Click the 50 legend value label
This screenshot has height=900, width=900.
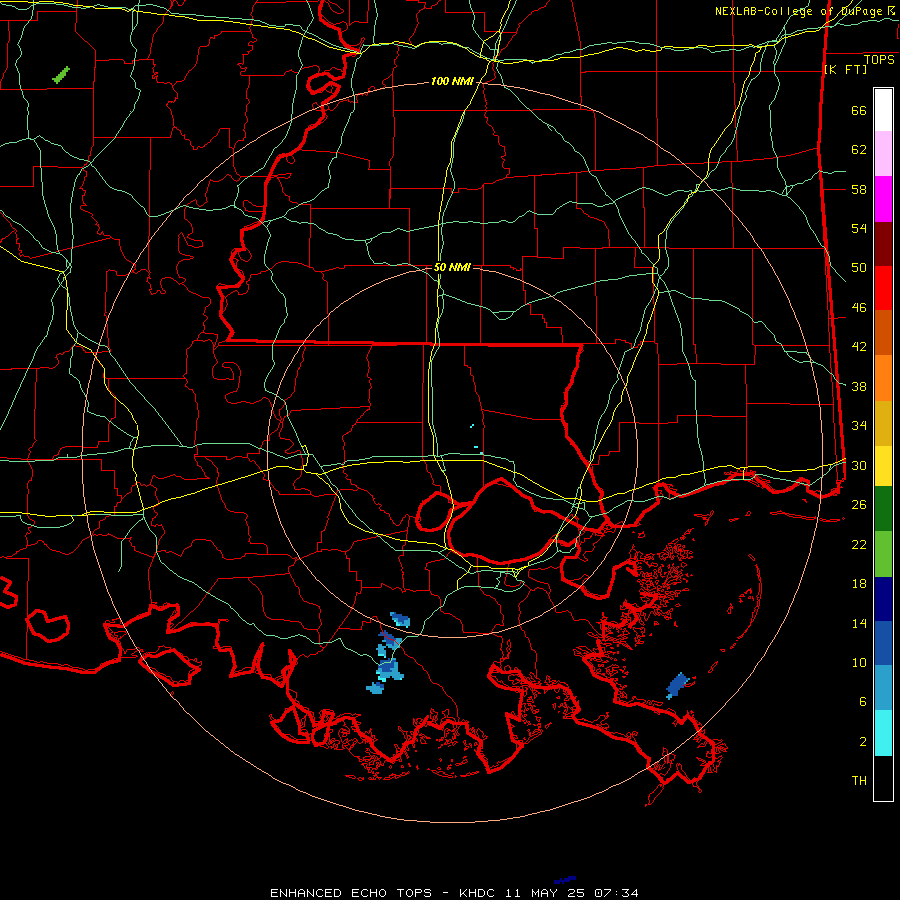(859, 267)
